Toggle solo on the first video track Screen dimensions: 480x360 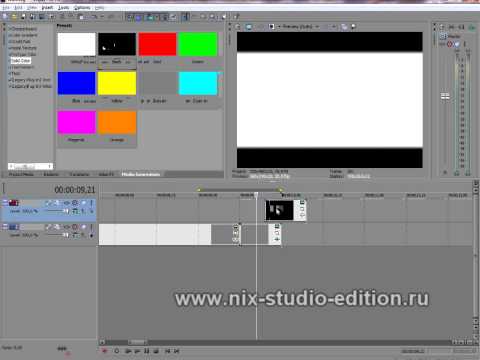[x=91, y=203]
